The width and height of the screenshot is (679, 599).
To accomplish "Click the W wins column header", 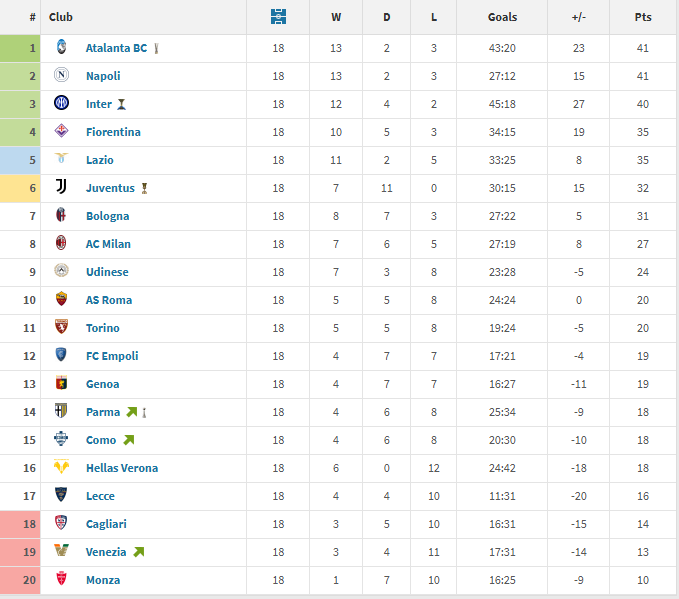I will click(x=336, y=17).
